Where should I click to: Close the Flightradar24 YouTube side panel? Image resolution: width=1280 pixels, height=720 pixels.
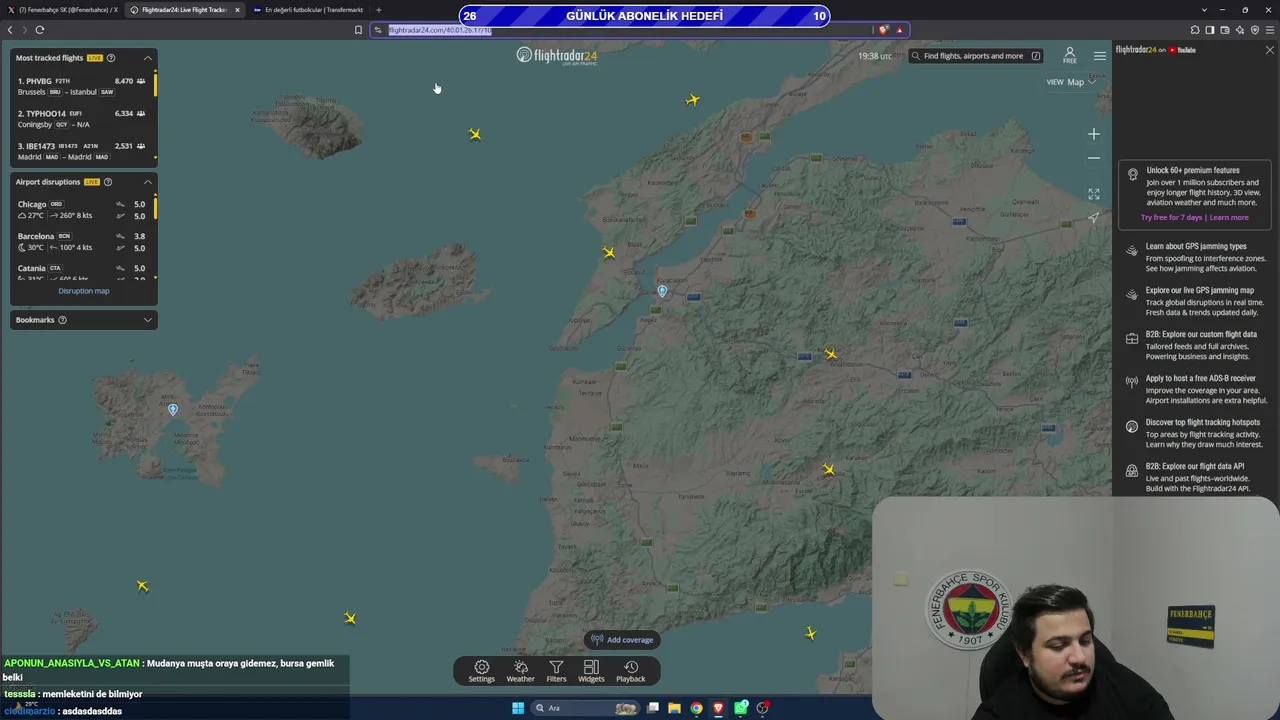[x=1270, y=50]
